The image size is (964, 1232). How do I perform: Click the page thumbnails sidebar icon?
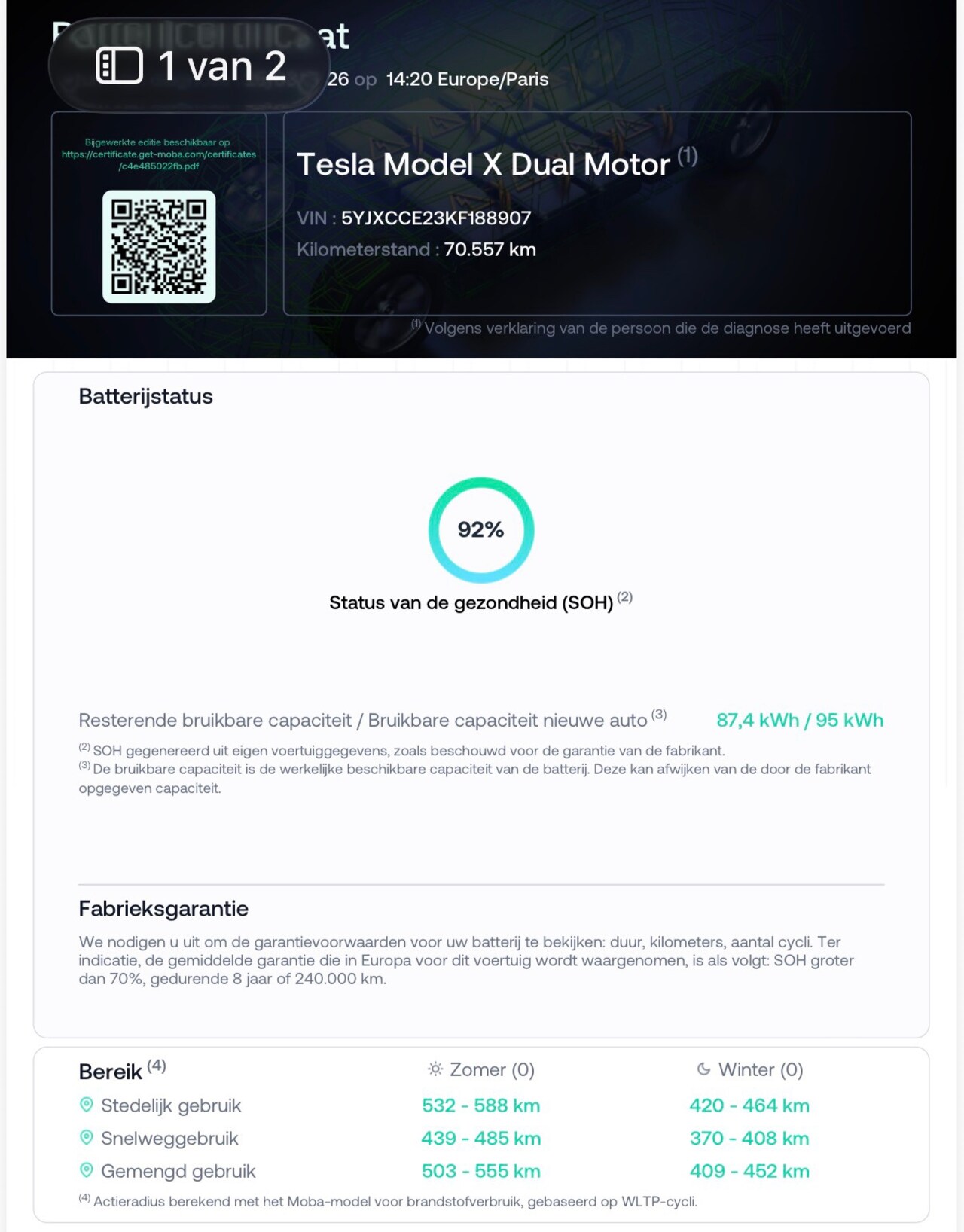(x=119, y=66)
